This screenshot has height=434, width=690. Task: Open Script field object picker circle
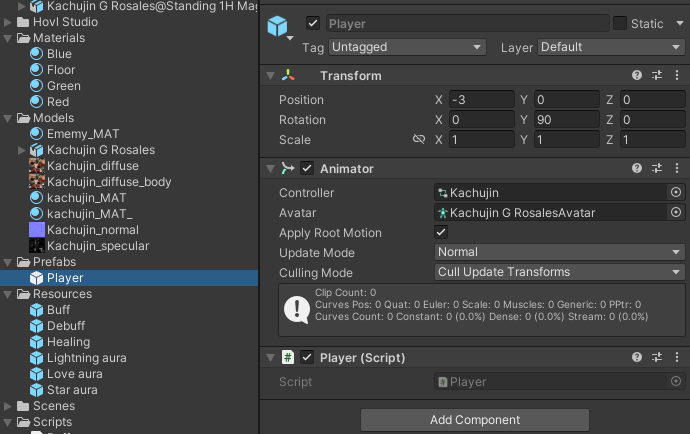point(676,382)
